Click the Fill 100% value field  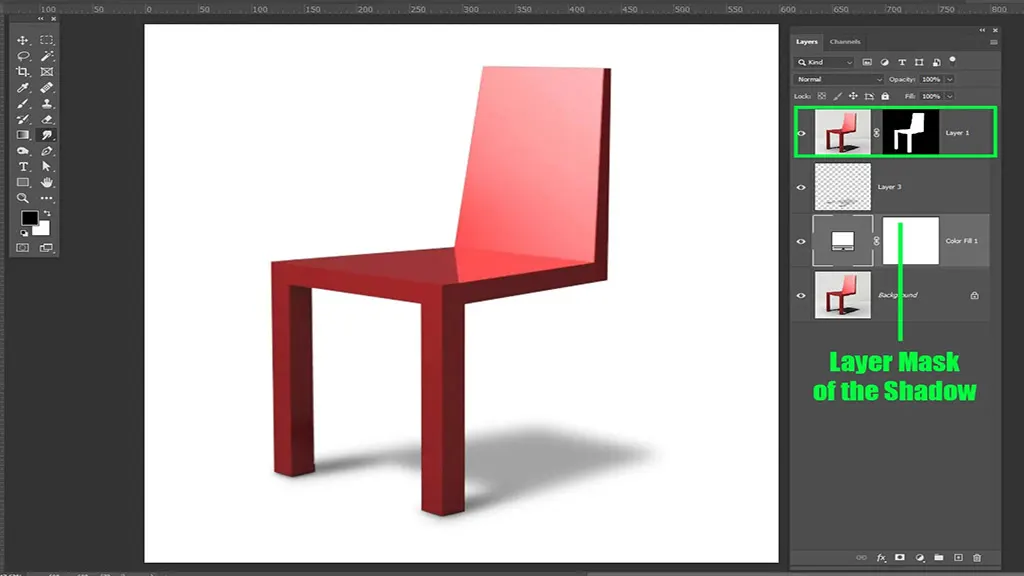pyautogui.click(x=931, y=97)
